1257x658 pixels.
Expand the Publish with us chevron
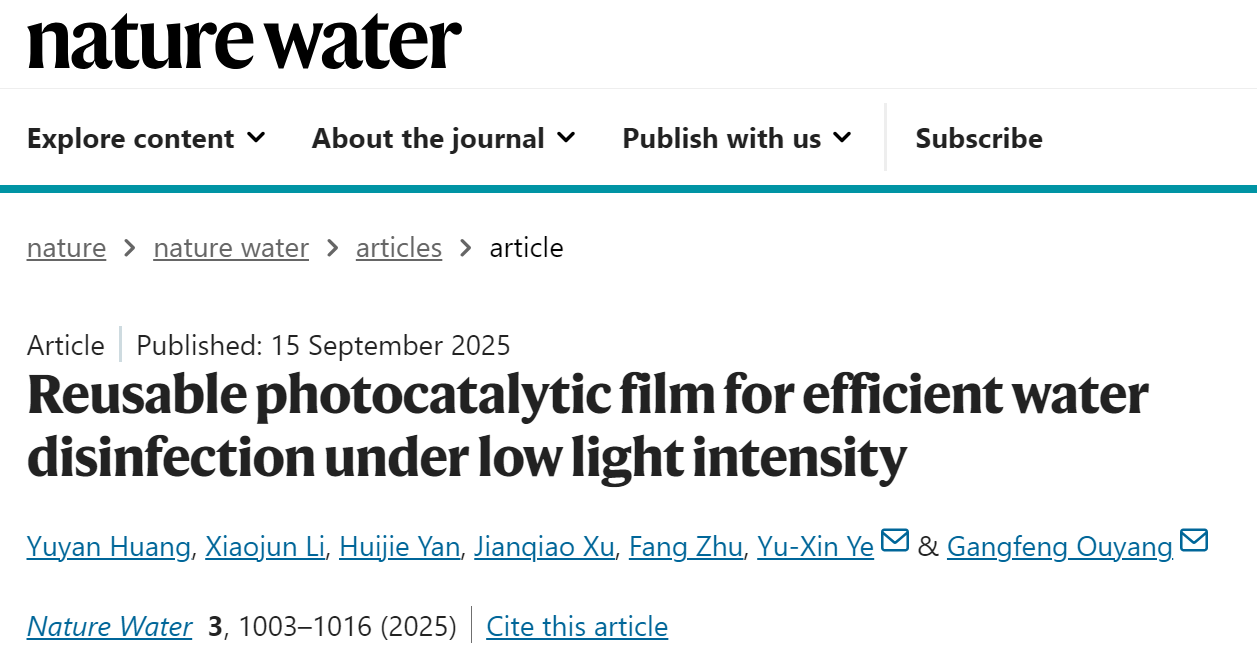842,137
